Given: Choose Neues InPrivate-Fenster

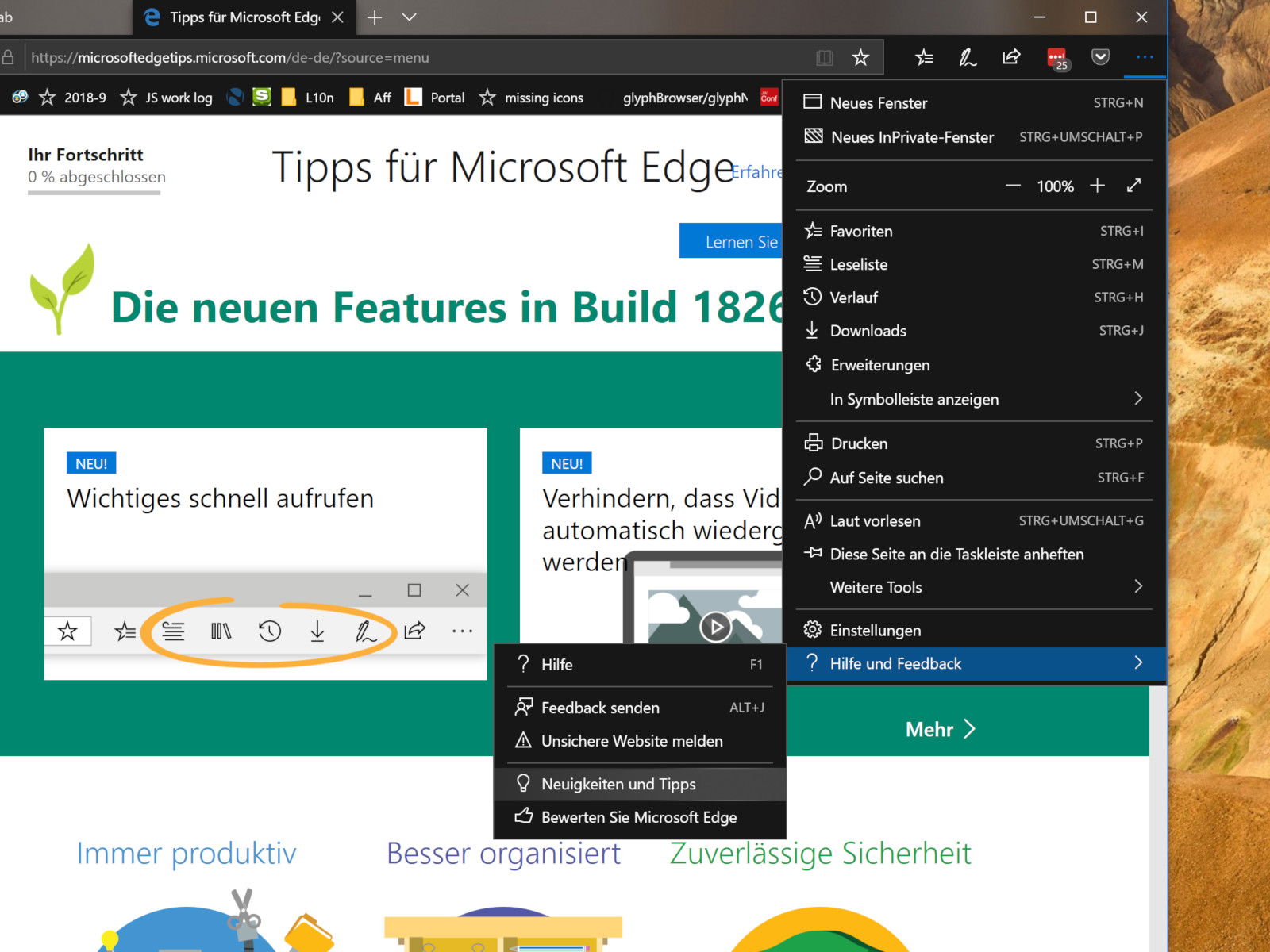Looking at the screenshot, I should pyautogui.click(x=974, y=136).
